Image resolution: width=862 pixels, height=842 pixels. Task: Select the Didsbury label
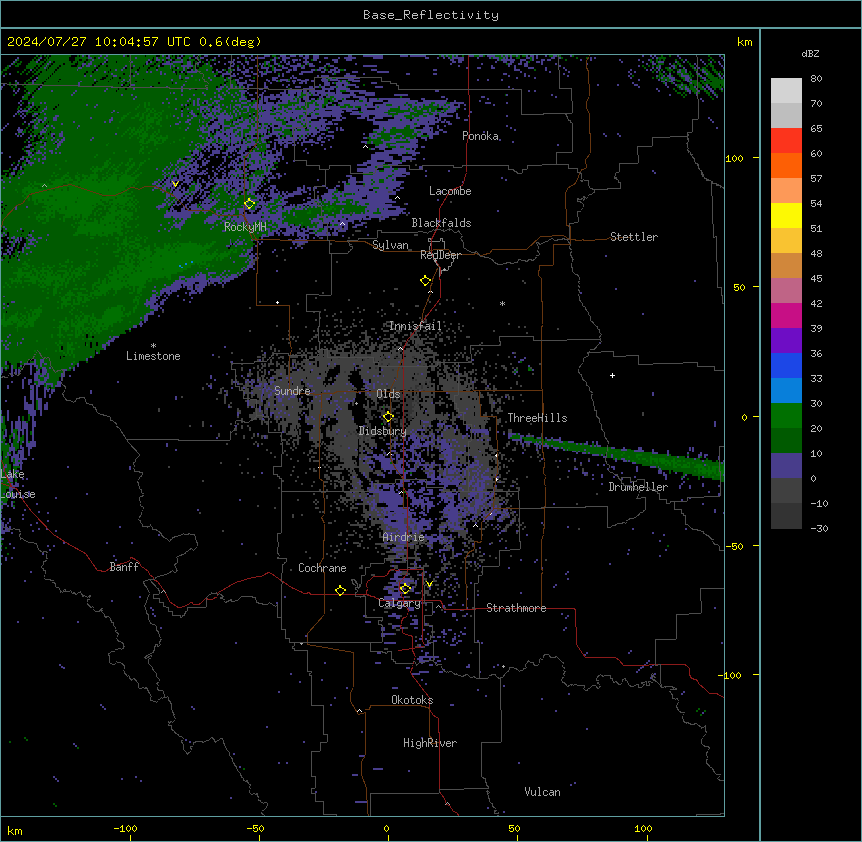[x=383, y=431]
